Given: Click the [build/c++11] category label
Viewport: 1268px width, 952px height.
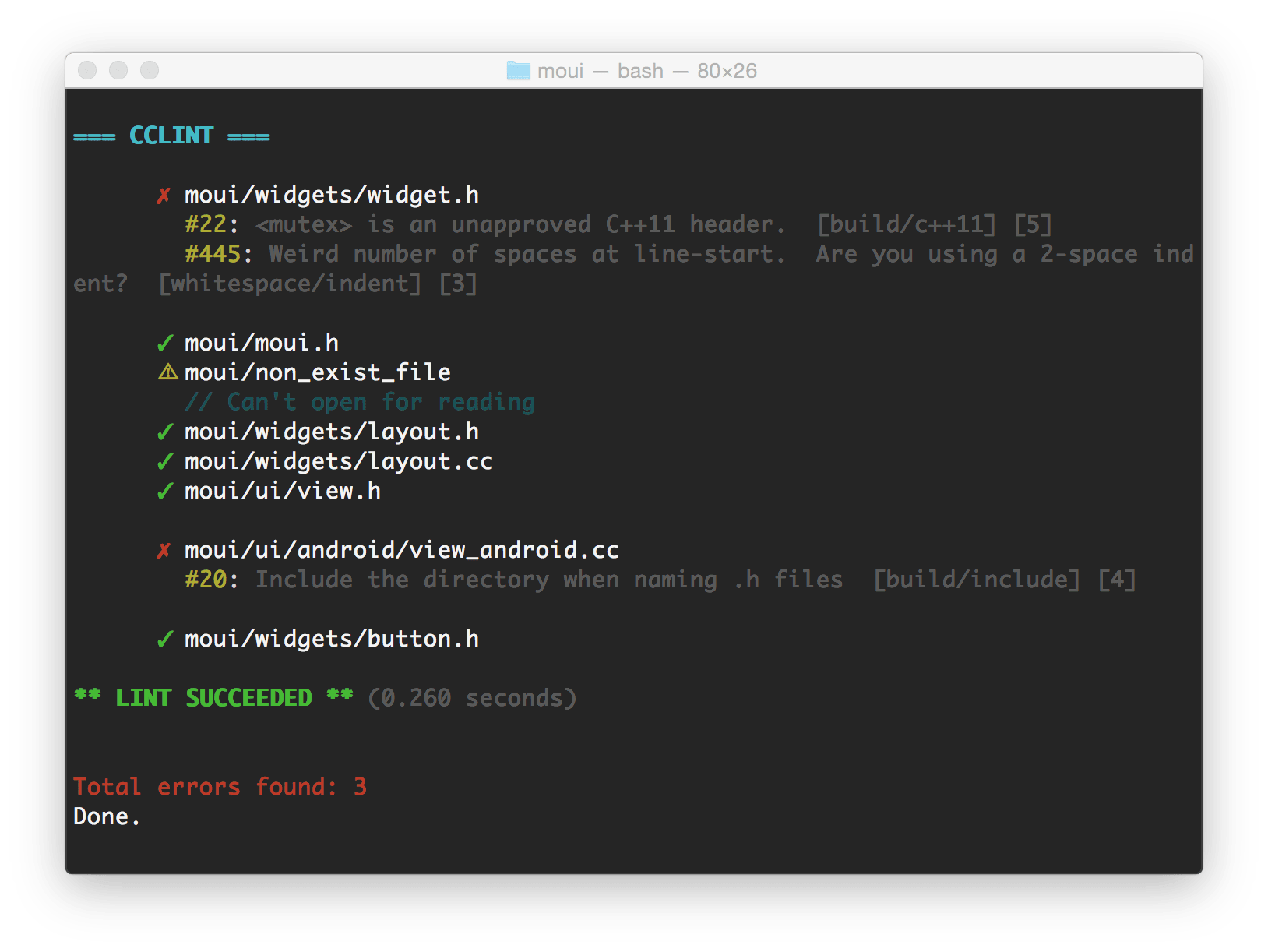Looking at the screenshot, I should point(907,224).
